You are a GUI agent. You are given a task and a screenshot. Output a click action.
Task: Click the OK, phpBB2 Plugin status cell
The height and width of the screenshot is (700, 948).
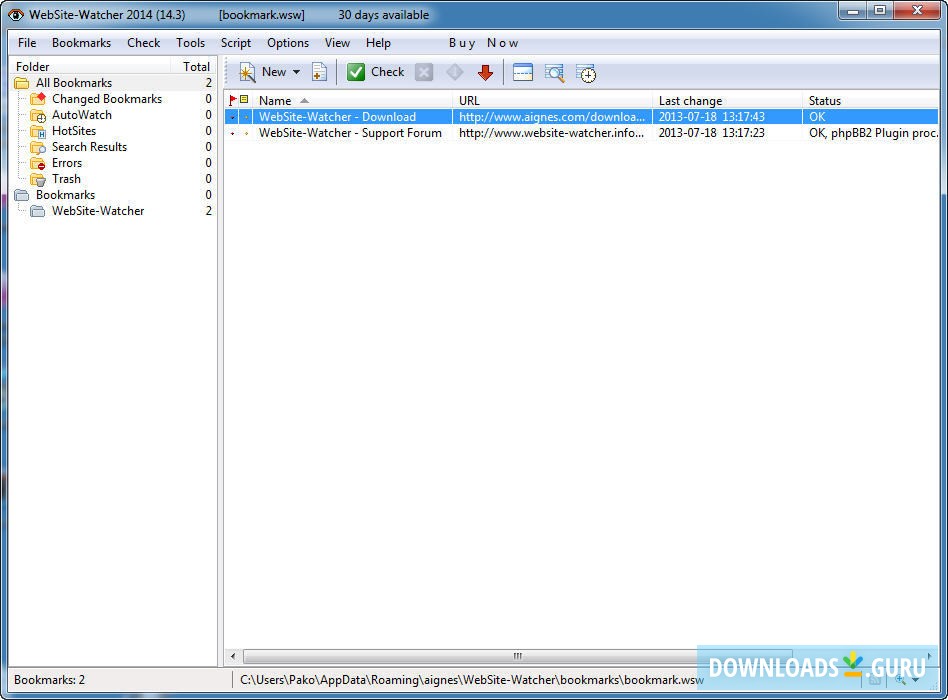click(871, 133)
